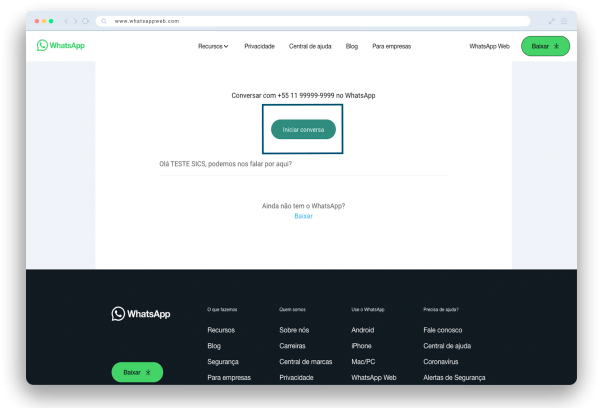Open WhatsApp Web footer link
This screenshot has height=408, width=600.
(x=373, y=378)
